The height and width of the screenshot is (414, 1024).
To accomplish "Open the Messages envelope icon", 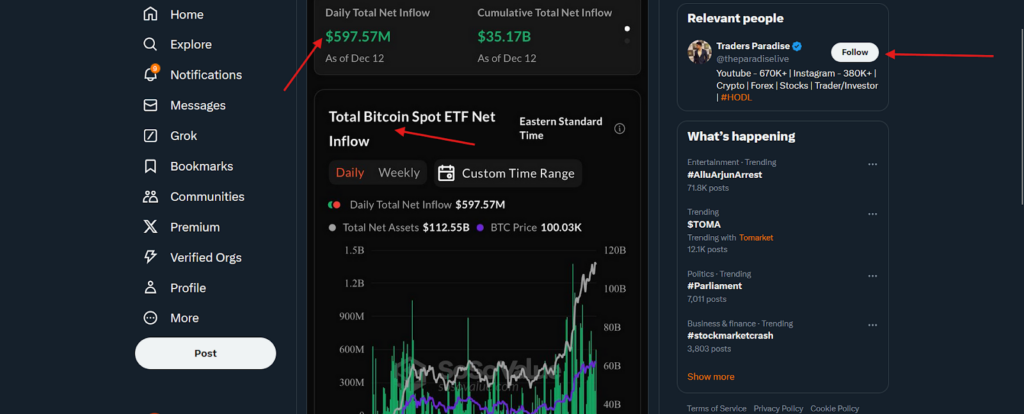I will click(150, 105).
